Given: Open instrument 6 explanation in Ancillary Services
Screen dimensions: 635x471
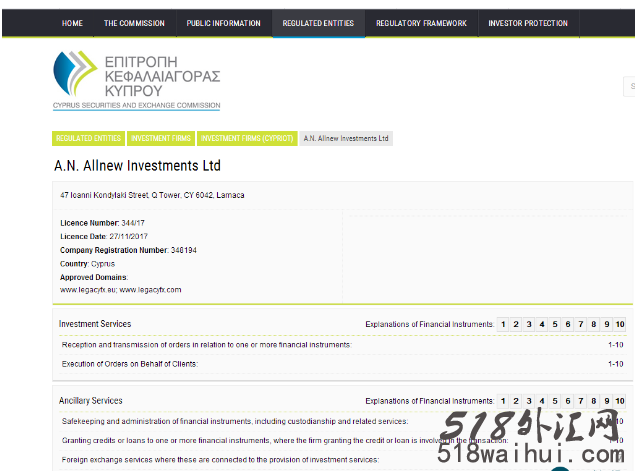Looking at the screenshot, I should point(568,401).
